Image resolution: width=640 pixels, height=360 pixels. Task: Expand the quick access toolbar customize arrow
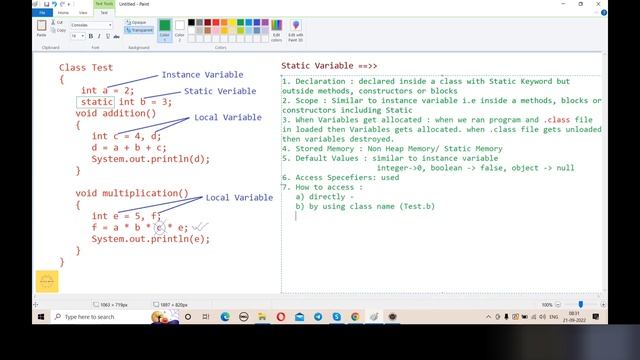pos(69,4)
